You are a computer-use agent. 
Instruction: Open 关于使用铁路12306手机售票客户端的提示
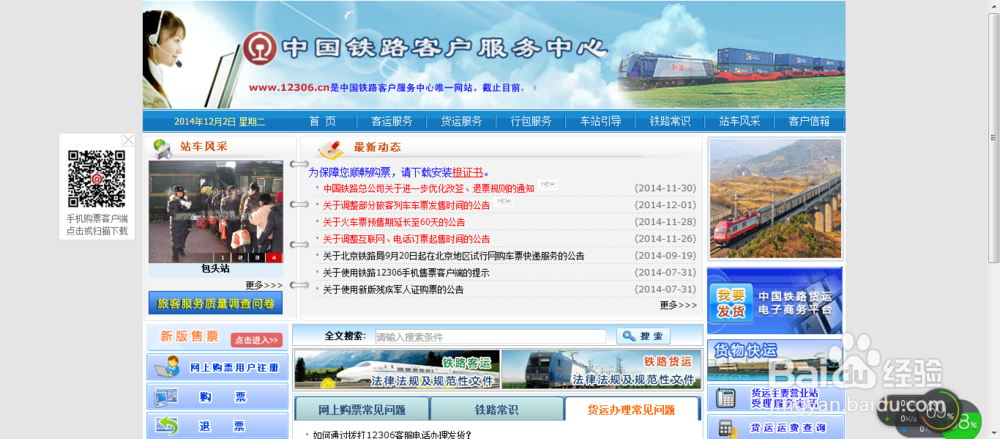click(406, 272)
